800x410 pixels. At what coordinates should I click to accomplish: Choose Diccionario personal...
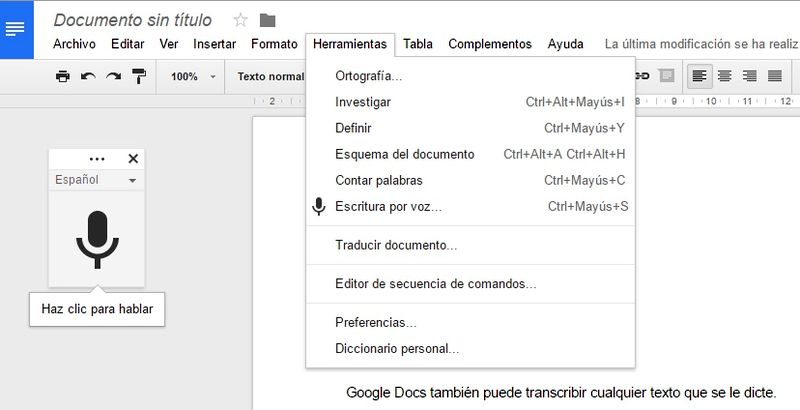[x=470, y=349]
